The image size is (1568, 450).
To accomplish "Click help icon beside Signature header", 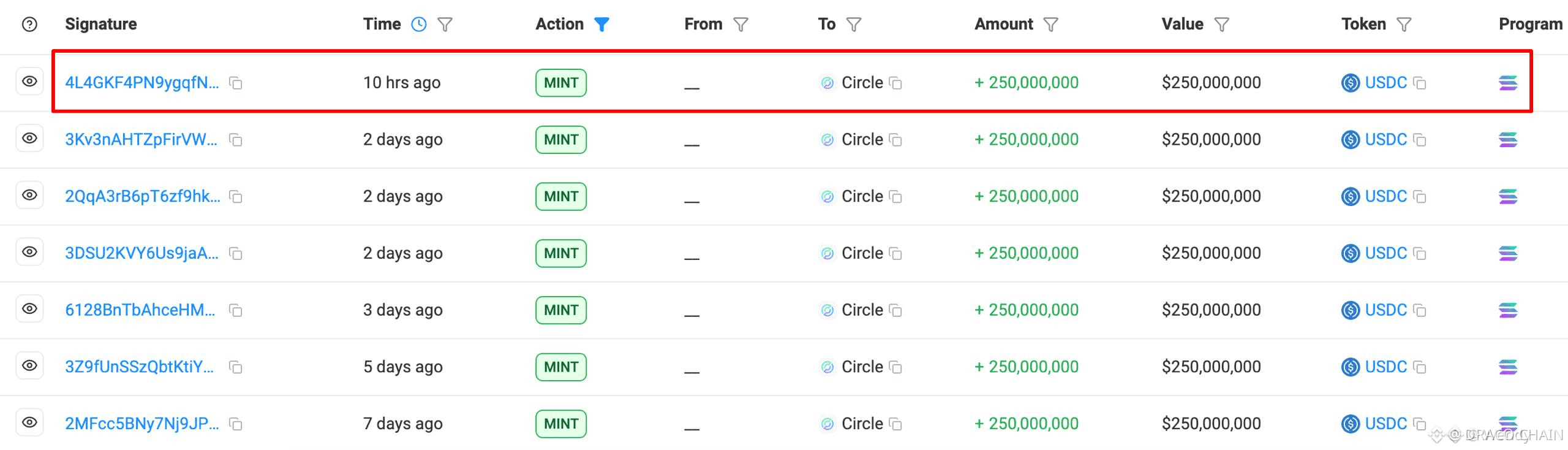I will 29,25.
